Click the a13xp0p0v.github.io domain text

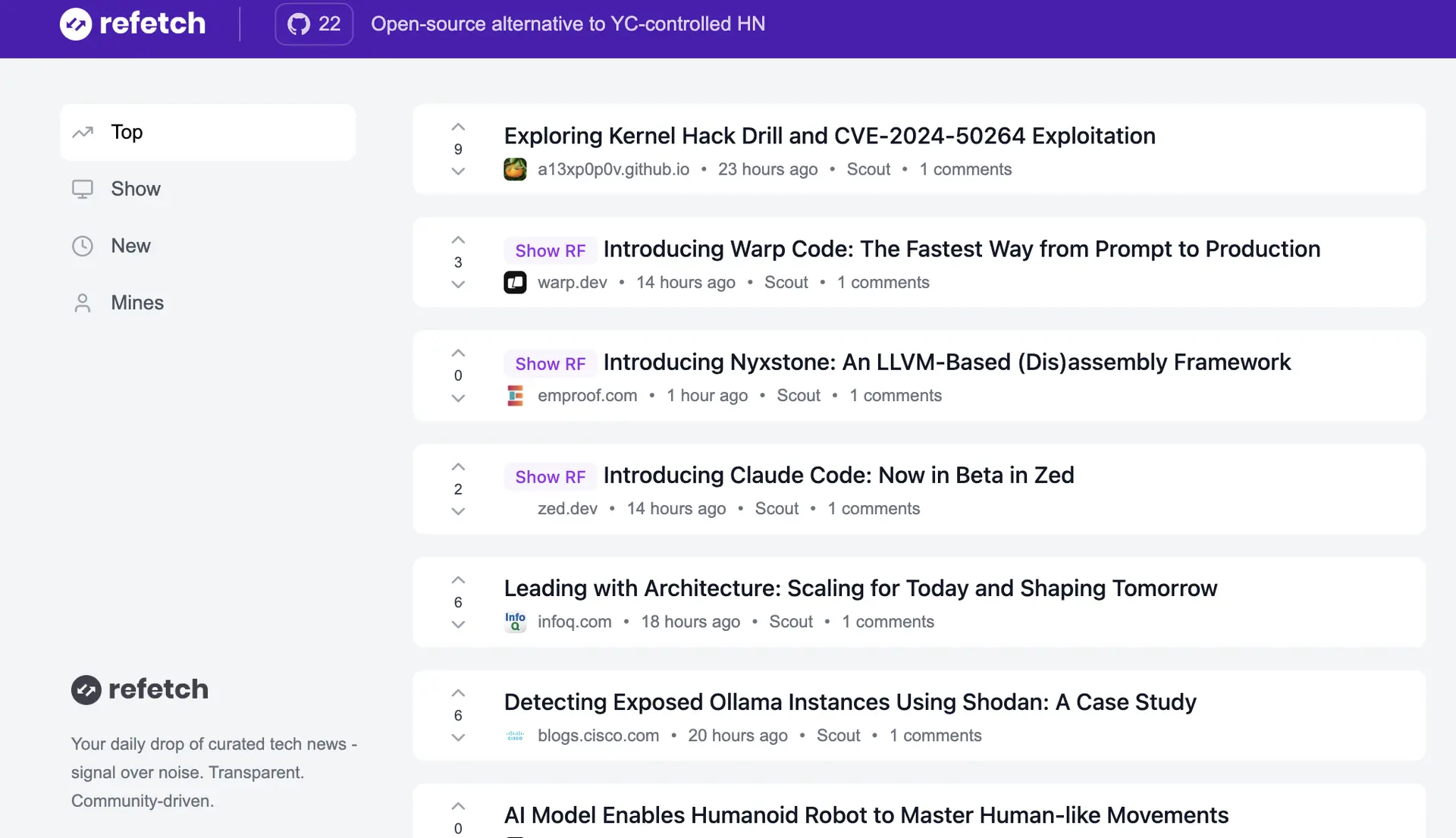click(x=613, y=169)
